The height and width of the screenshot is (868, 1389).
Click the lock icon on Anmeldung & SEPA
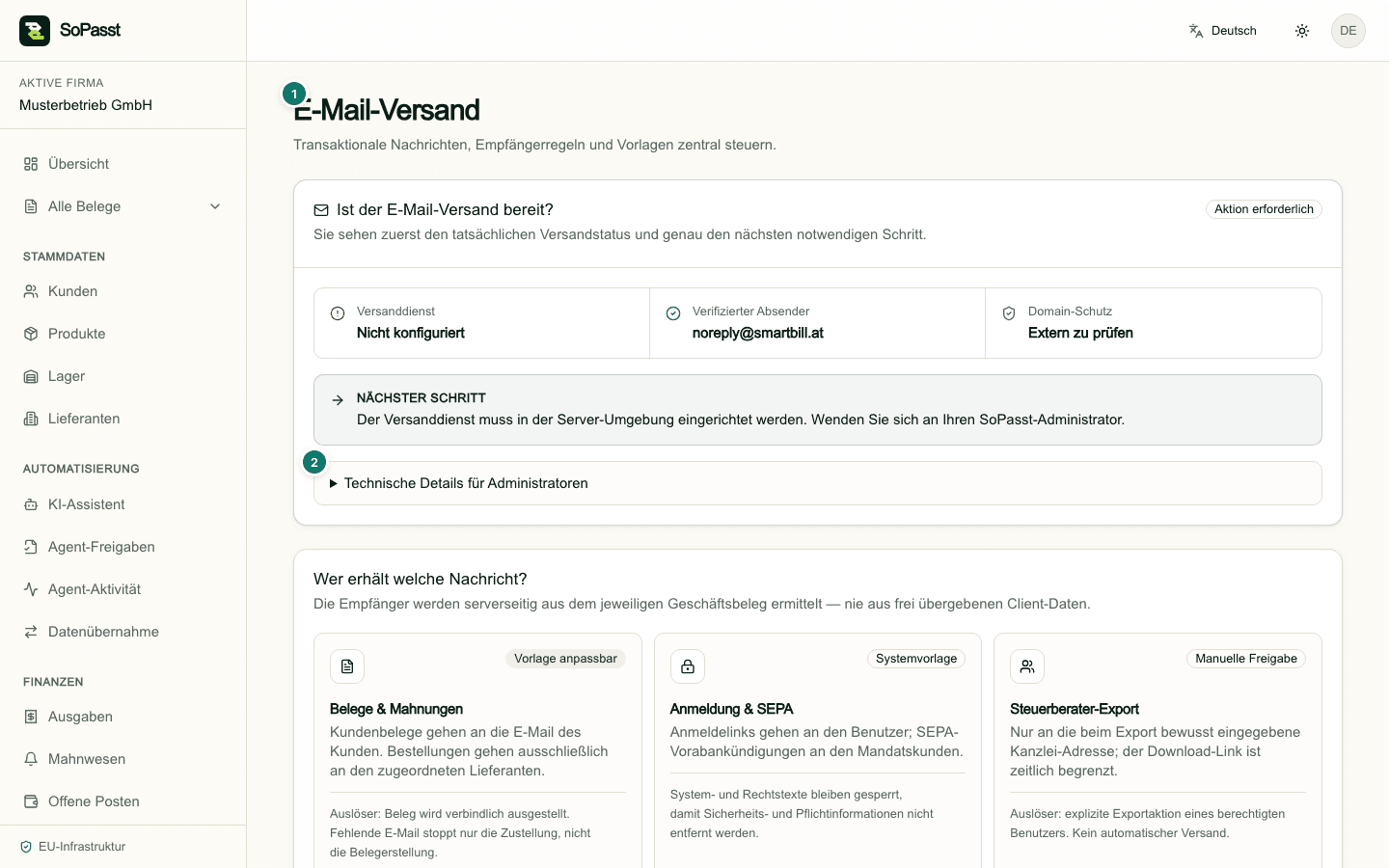click(x=688, y=666)
